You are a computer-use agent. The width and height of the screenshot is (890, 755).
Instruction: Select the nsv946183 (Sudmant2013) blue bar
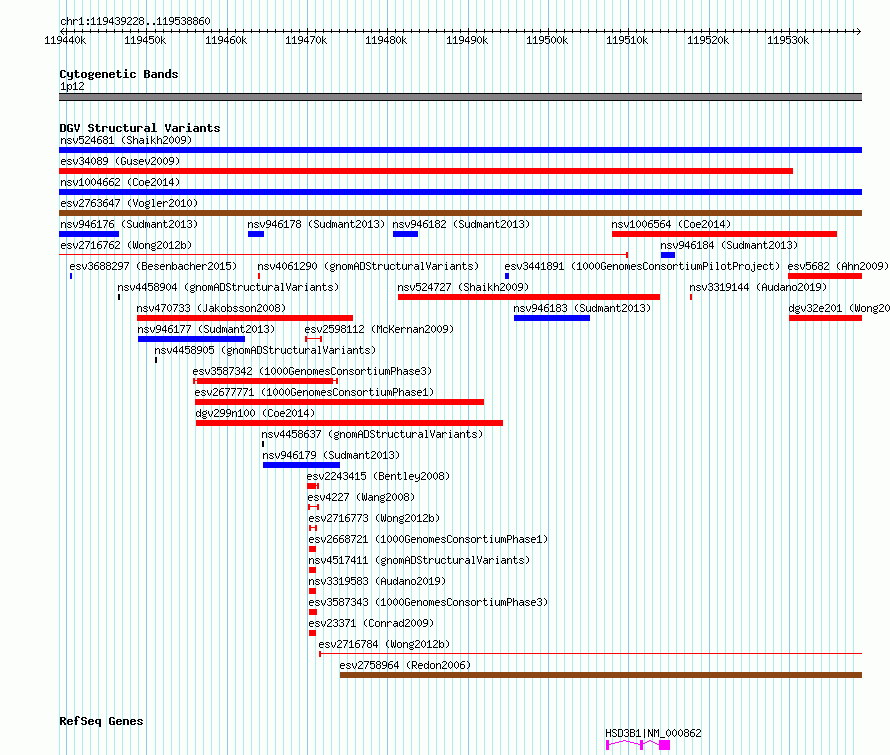(x=552, y=318)
